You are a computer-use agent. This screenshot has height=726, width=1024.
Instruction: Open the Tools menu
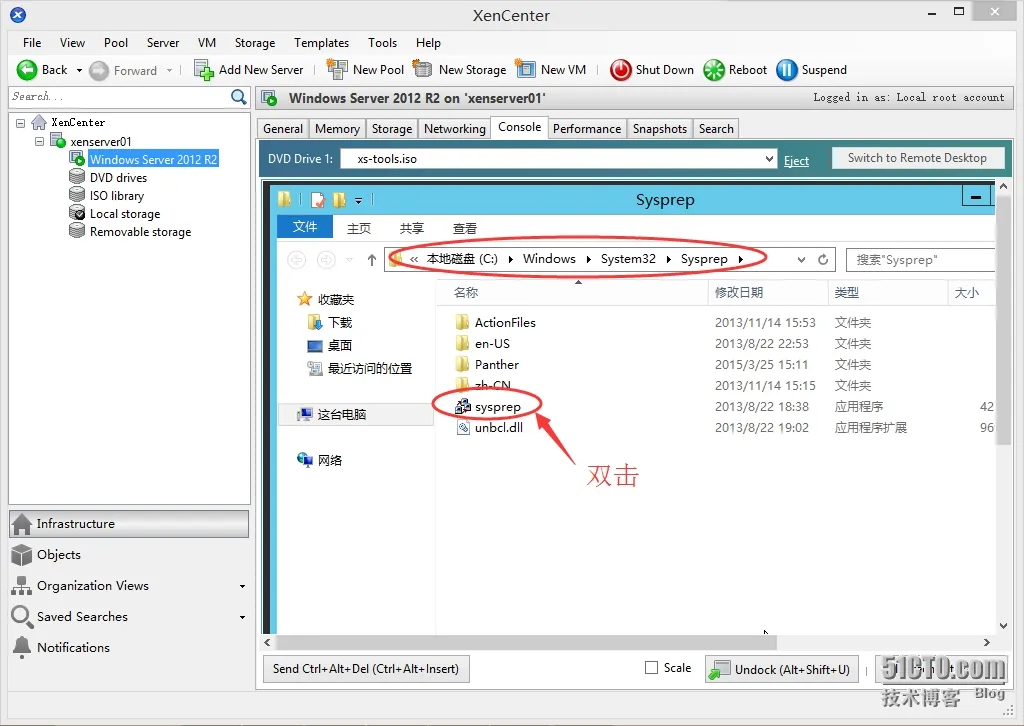[x=382, y=42]
